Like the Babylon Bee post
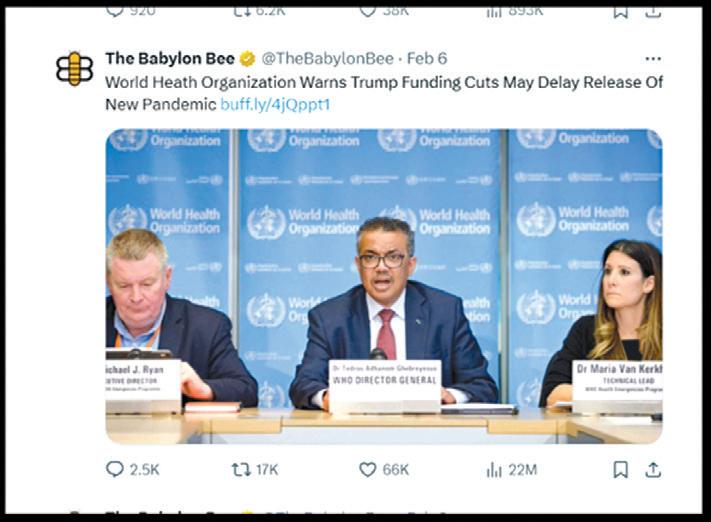Screen dimensions: 711x522 [367, 469]
